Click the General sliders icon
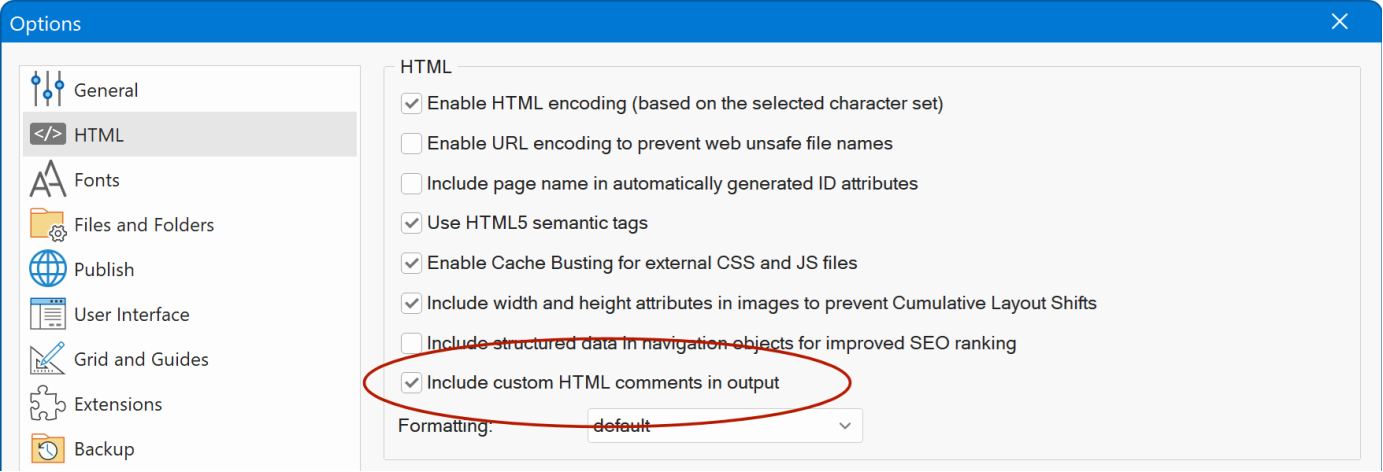The height and width of the screenshot is (472, 1383). point(47,90)
